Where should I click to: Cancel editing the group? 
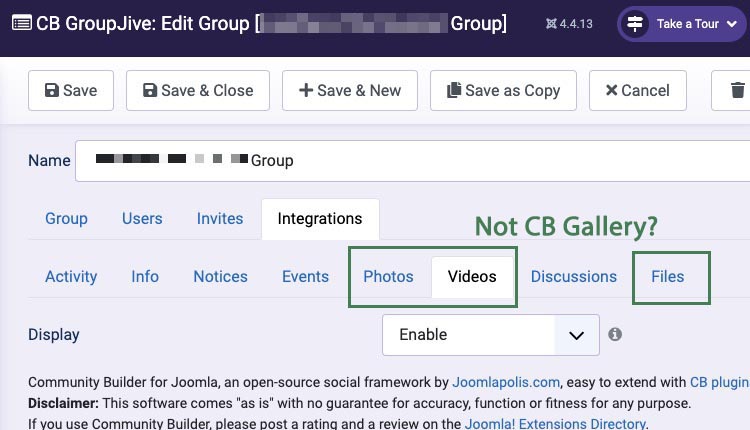click(637, 90)
